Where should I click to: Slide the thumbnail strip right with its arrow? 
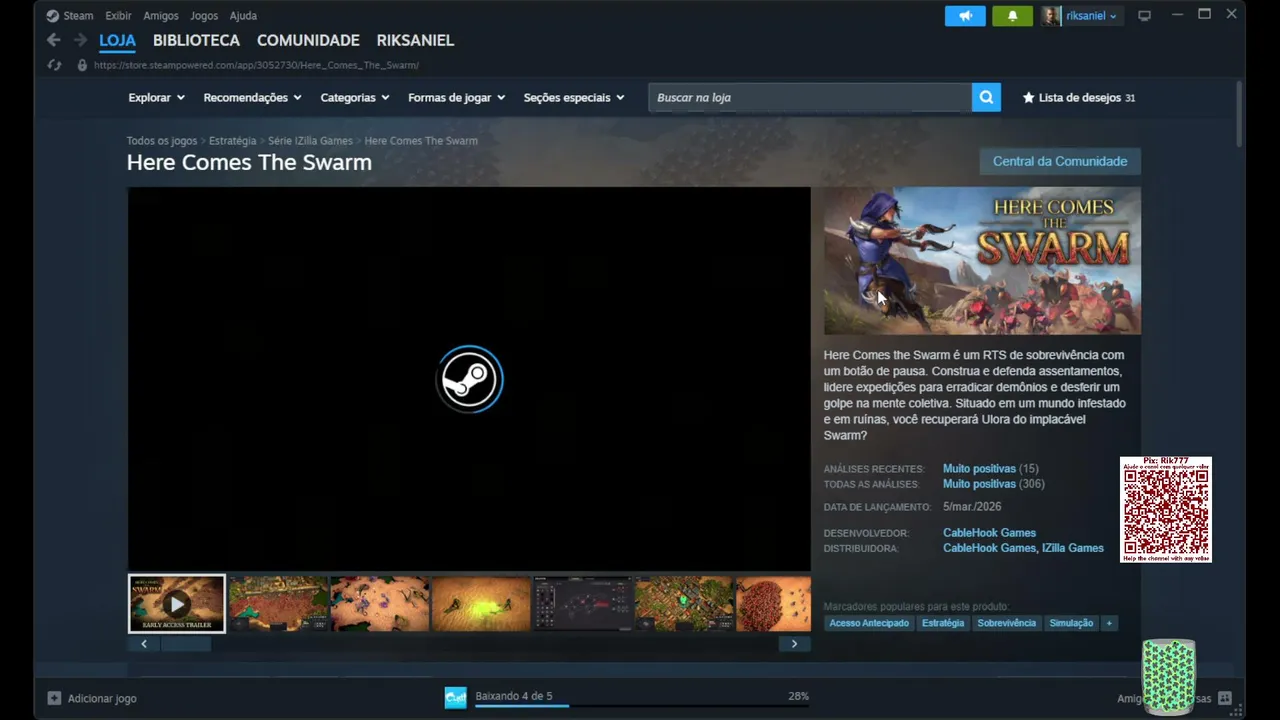(x=794, y=644)
